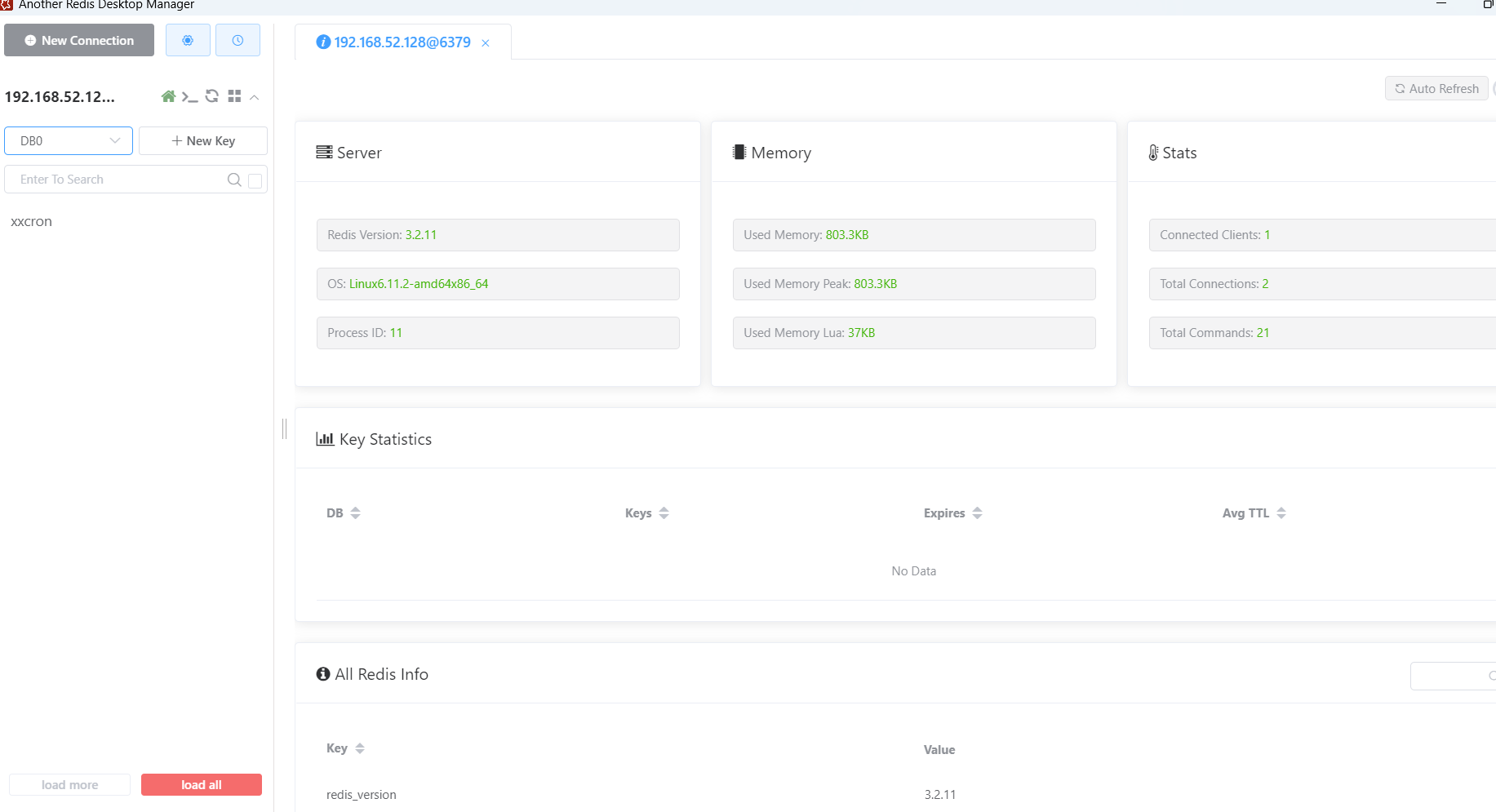Click the search magnifier icon in the key filter

tap(234, 180)
